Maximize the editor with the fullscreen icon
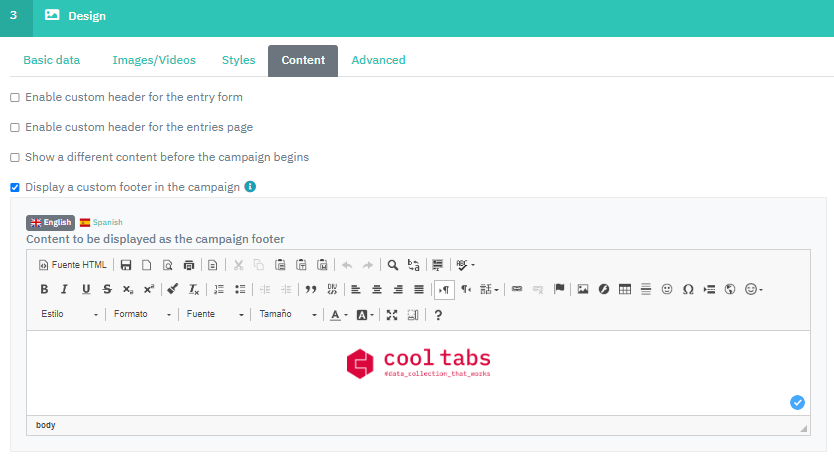Image resolution: width=834 pixels, height=460 pixels. tap(392, 314)
